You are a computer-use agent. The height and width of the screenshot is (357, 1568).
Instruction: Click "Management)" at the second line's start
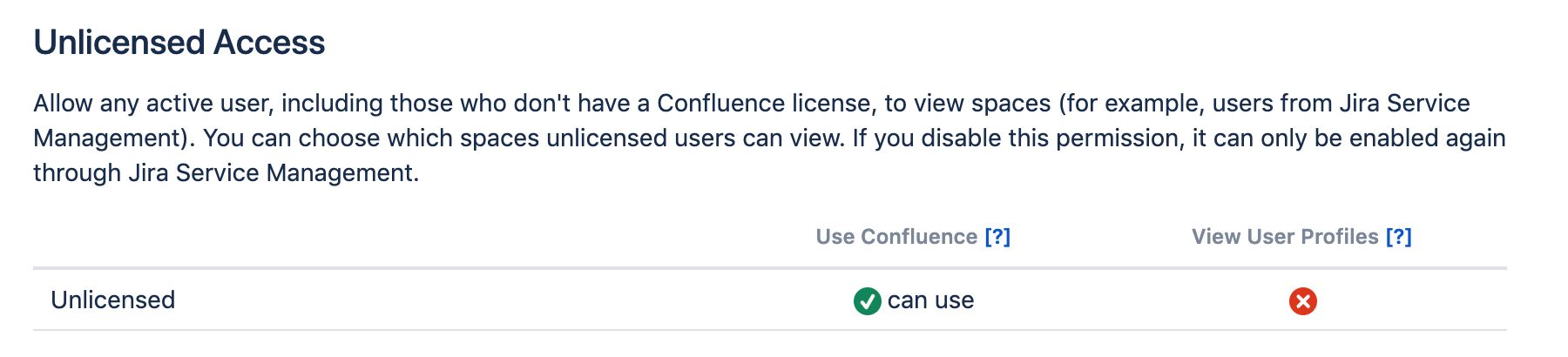coord(111,138)
